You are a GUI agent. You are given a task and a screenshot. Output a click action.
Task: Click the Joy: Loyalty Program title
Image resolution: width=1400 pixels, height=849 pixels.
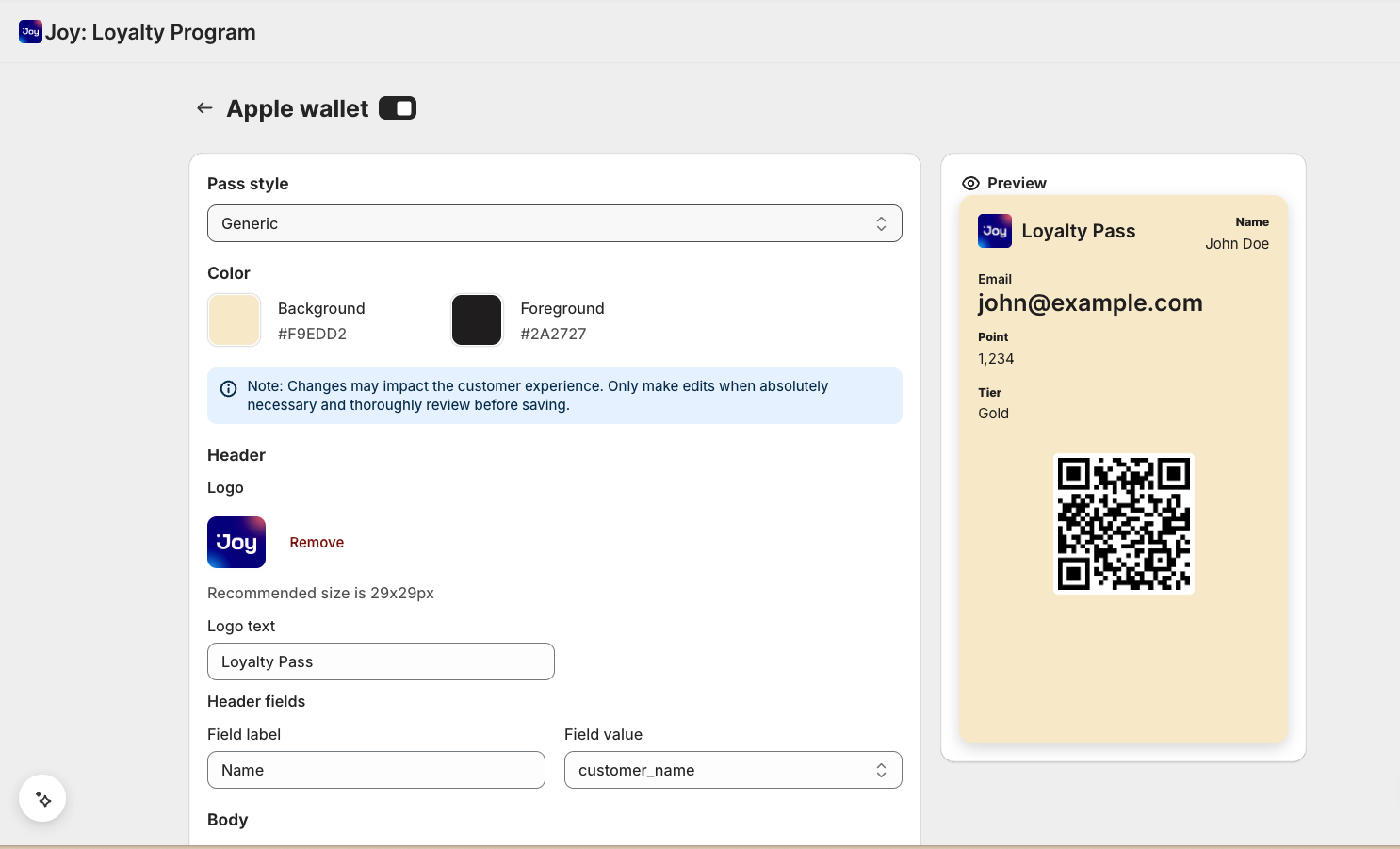[x=151, y=32]
